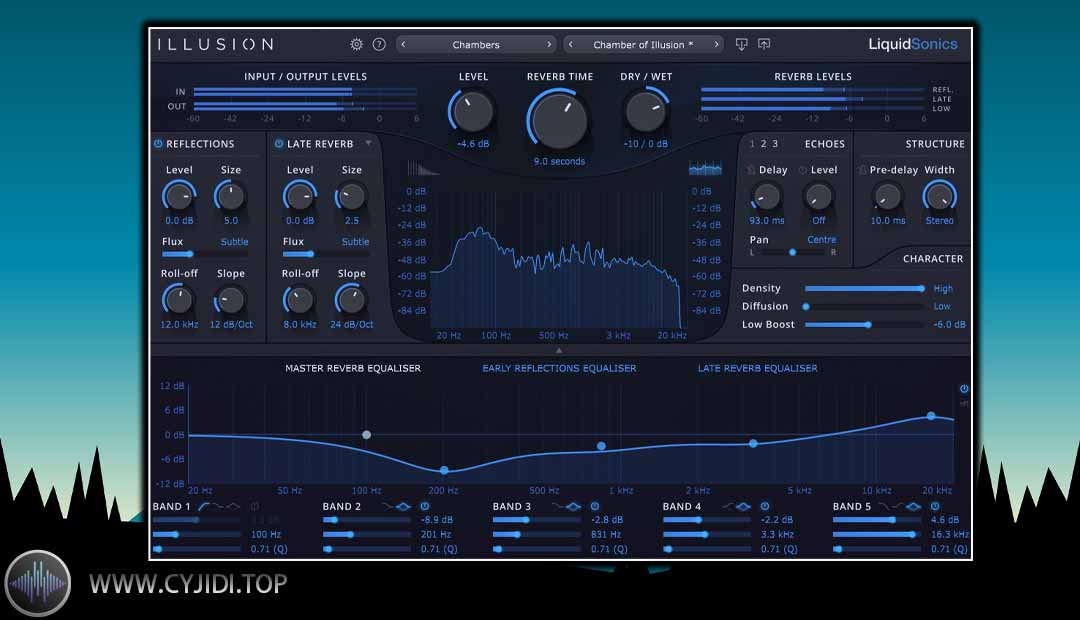
Task: Toggle the equaliser master power button at right edge
Action: [x=964, y=389]
